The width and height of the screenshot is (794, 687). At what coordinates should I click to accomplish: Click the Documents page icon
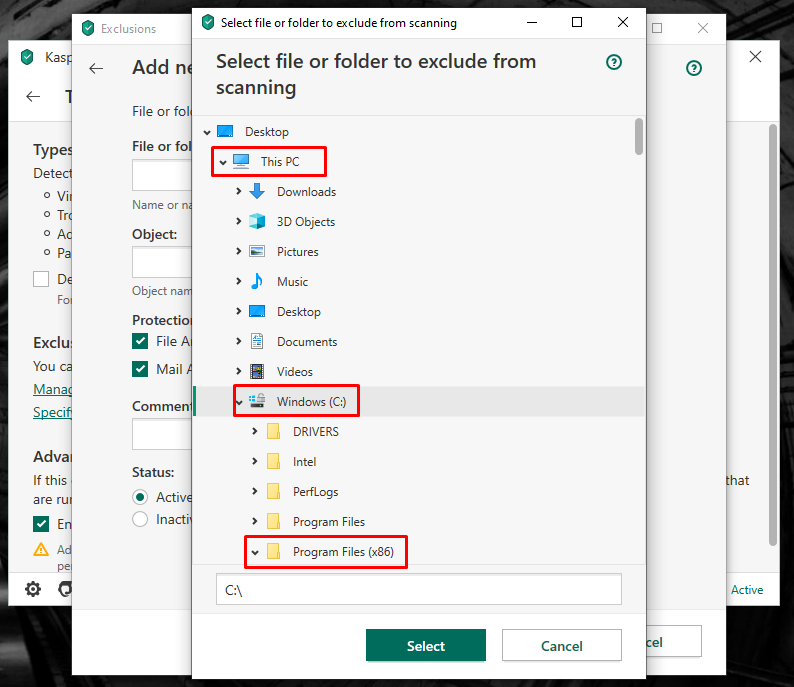coord(257,341)
